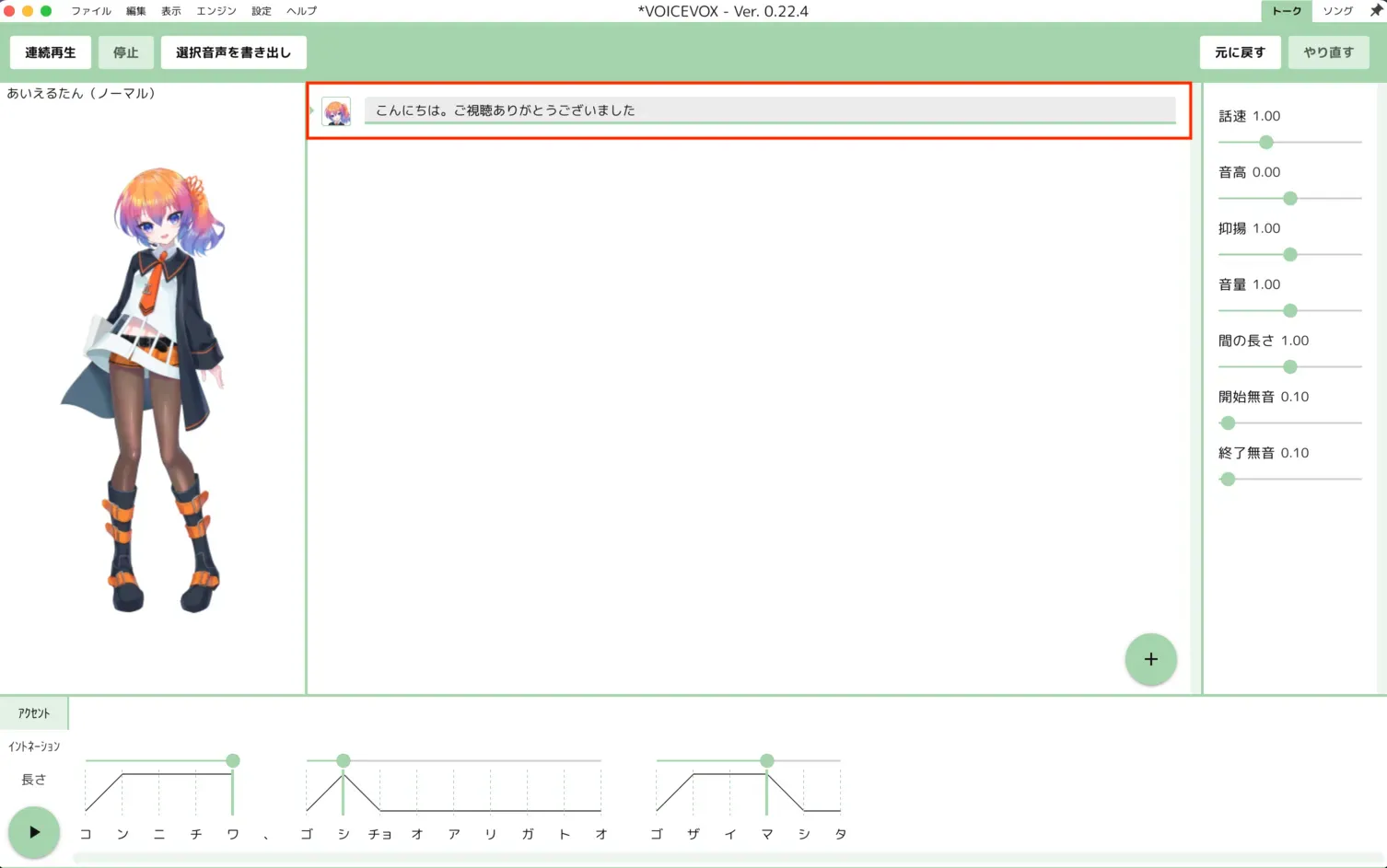Click the 開始無音 slider handle

pyautogui.click(x=1228, y=423)
